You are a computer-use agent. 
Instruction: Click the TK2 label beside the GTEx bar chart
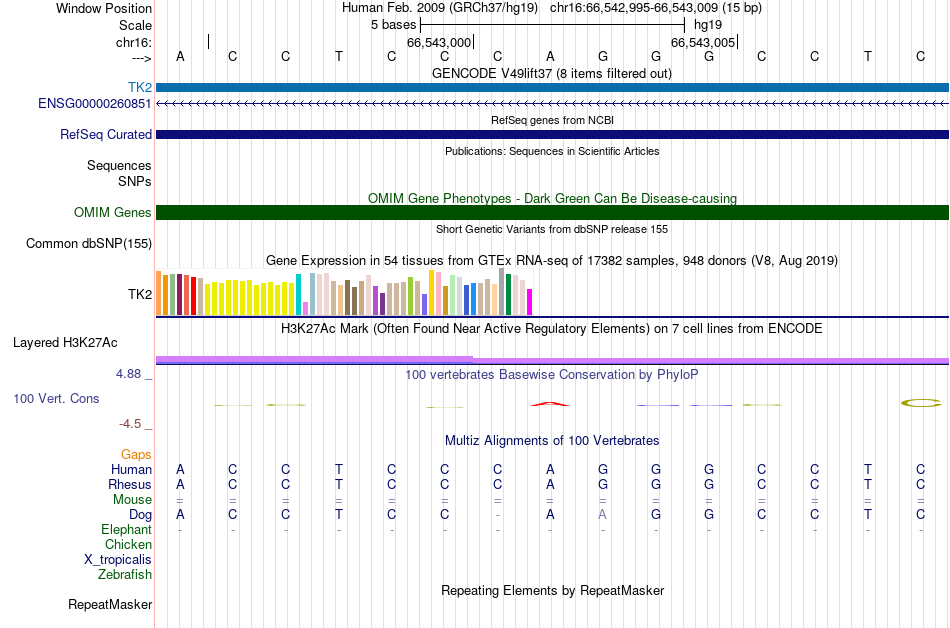[x=139, y=294]
